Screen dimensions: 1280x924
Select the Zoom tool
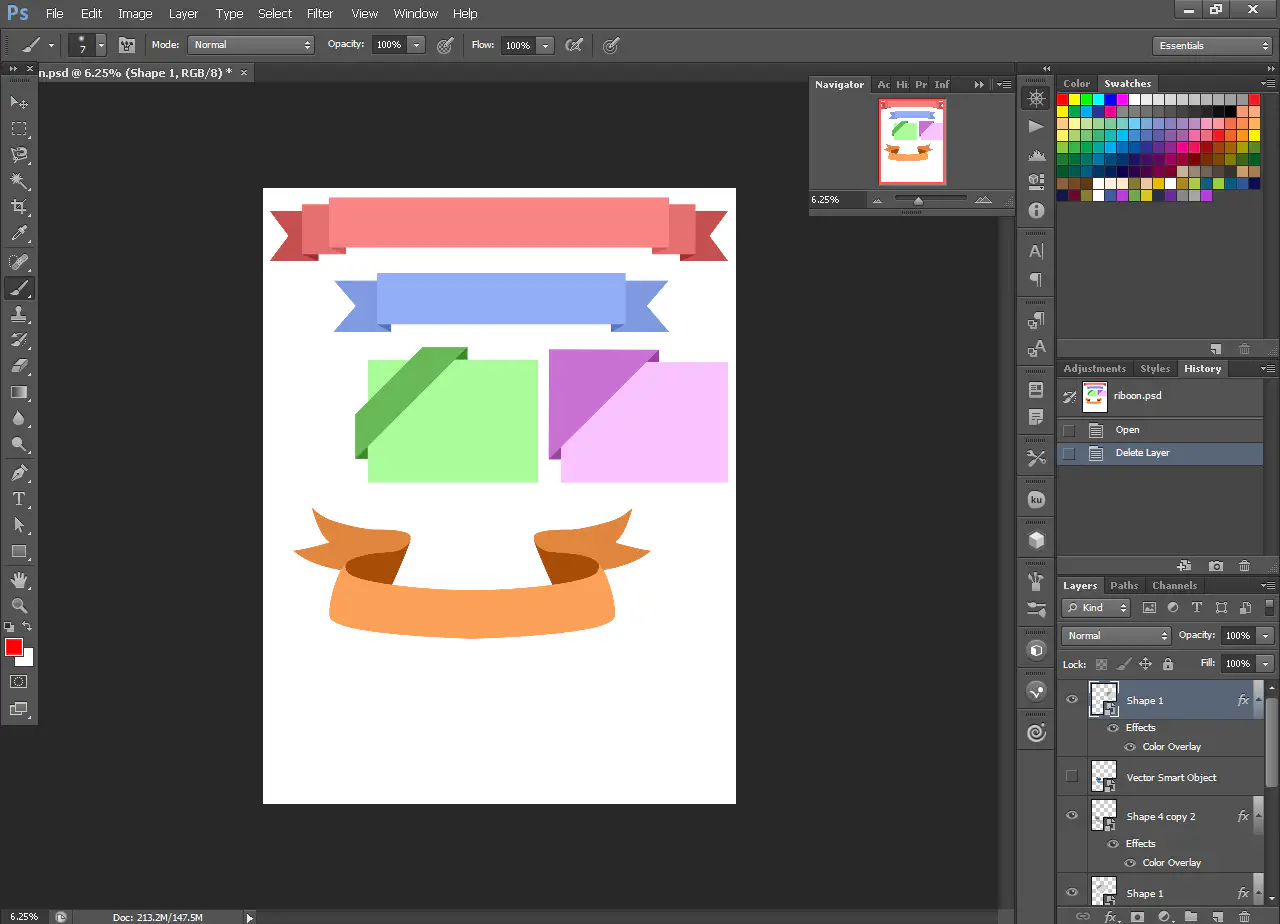click(19, 606)
